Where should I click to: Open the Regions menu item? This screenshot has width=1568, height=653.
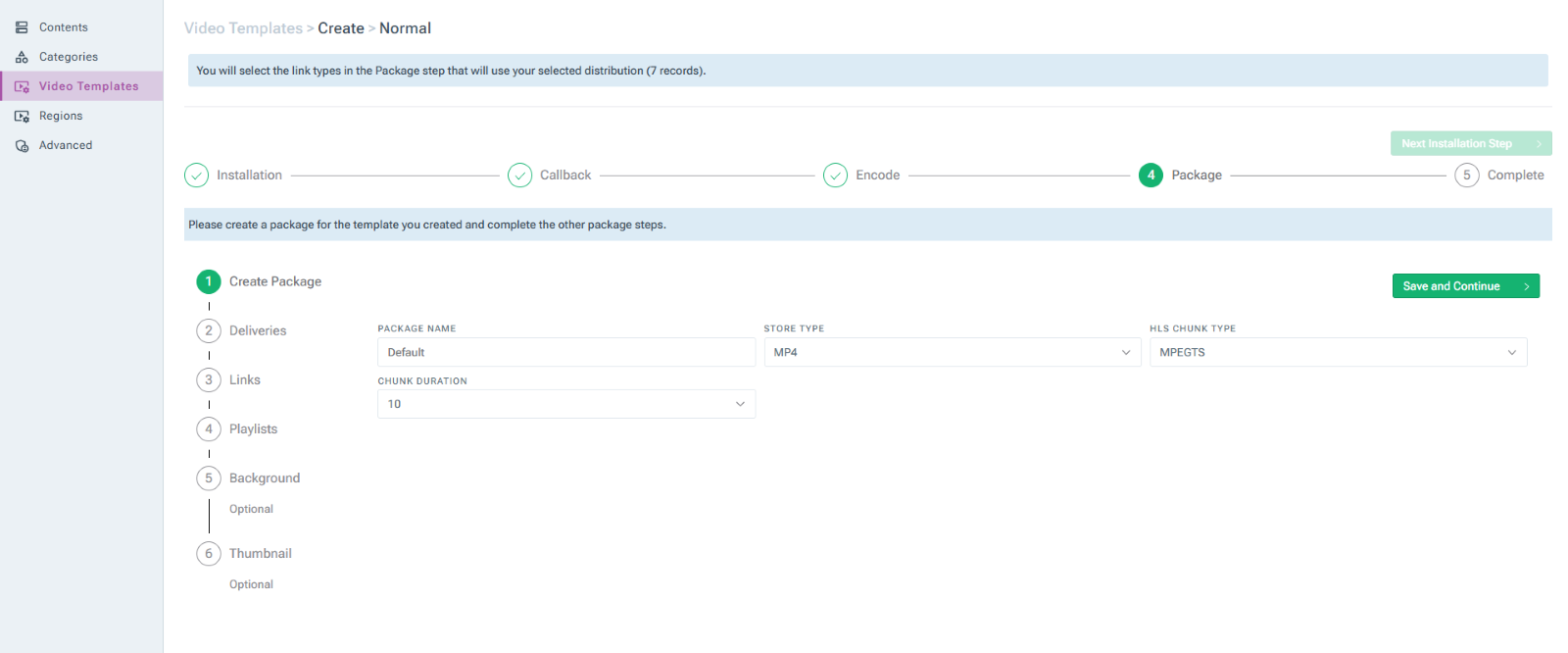pos(81,116)
